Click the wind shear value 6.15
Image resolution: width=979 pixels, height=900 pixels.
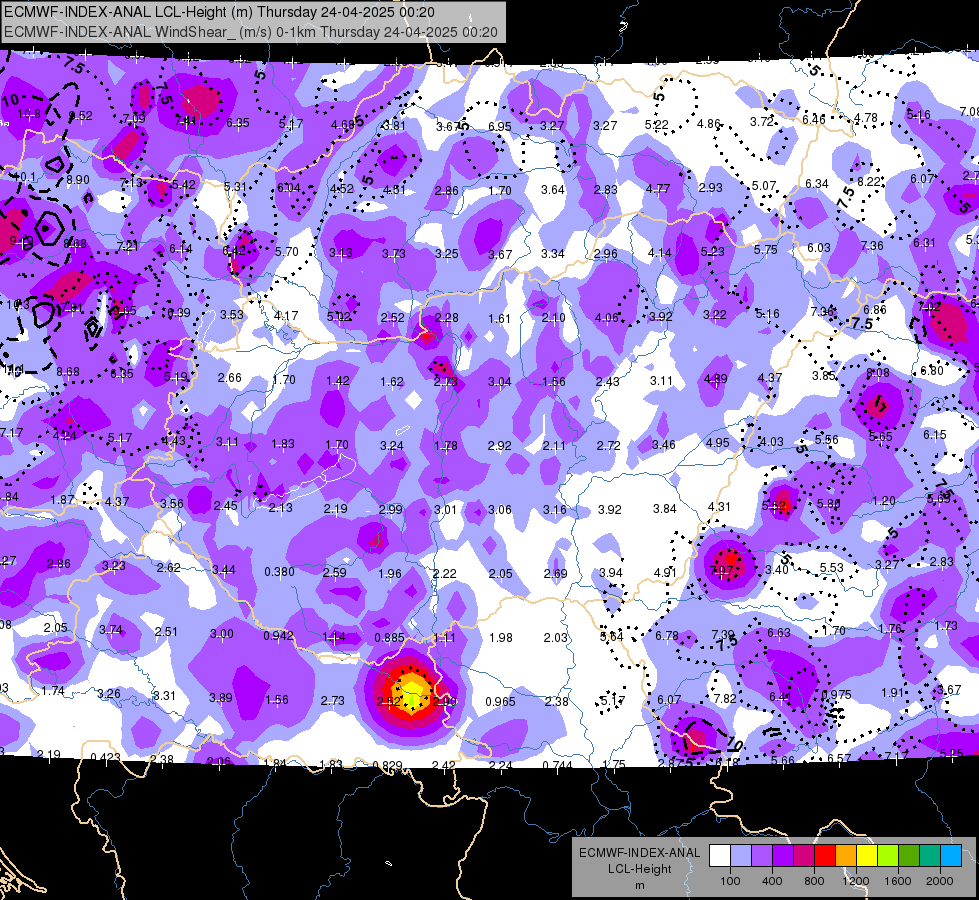click(935, 435)
